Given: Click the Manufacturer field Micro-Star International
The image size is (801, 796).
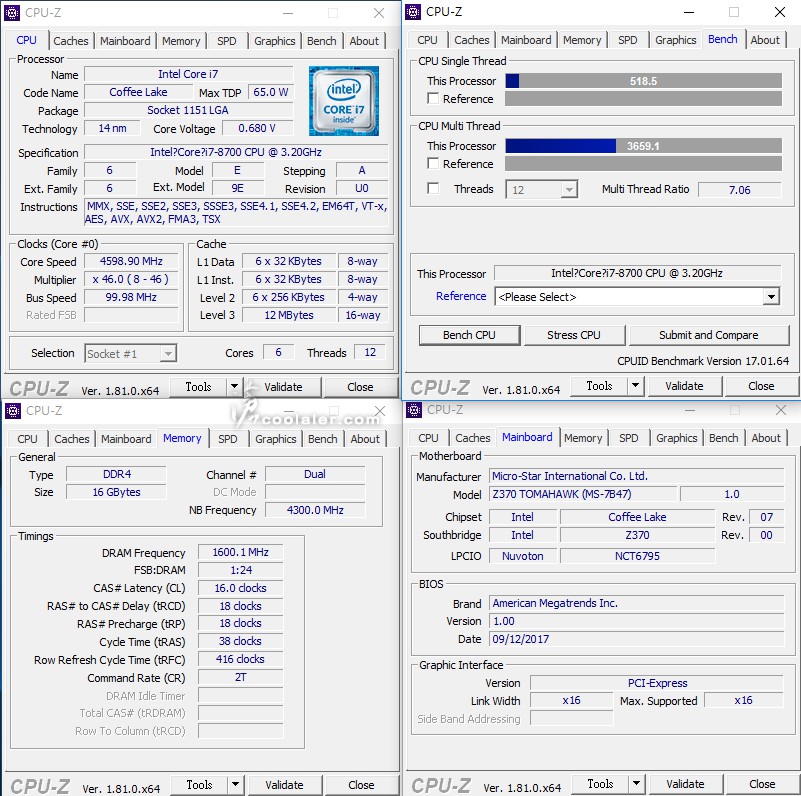Looking at the screenshot, I should click(x=637, y=476).
